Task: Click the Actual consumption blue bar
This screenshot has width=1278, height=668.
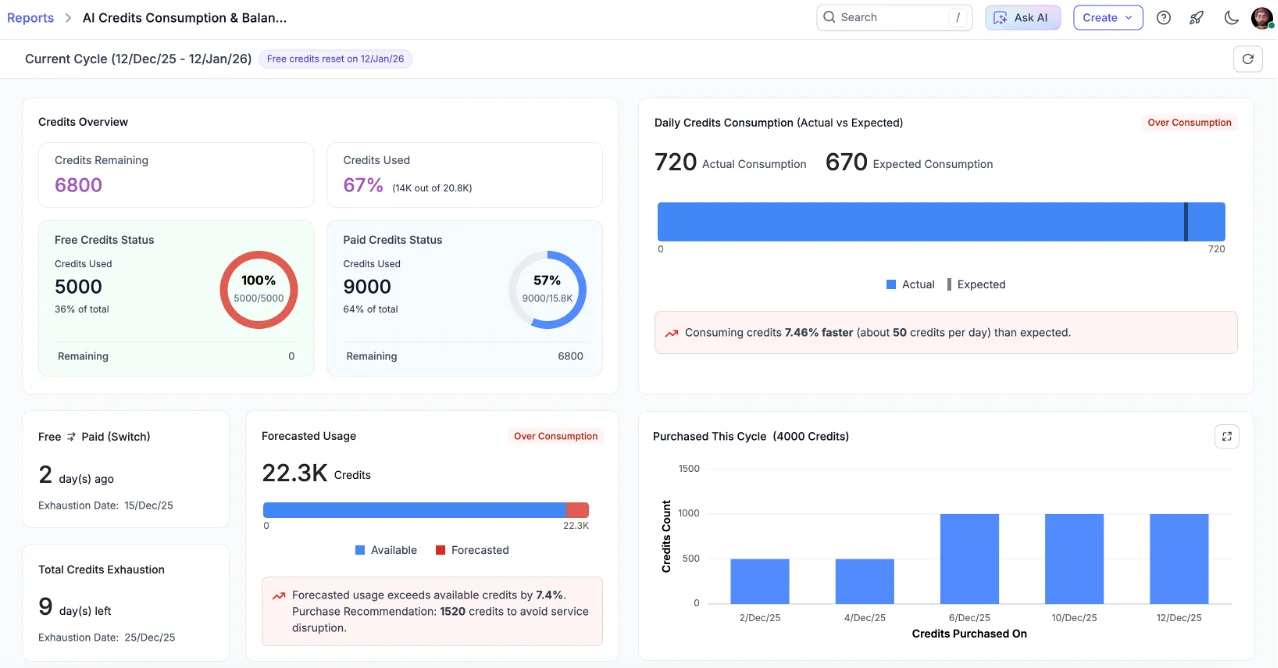Action: click(941, 222)
